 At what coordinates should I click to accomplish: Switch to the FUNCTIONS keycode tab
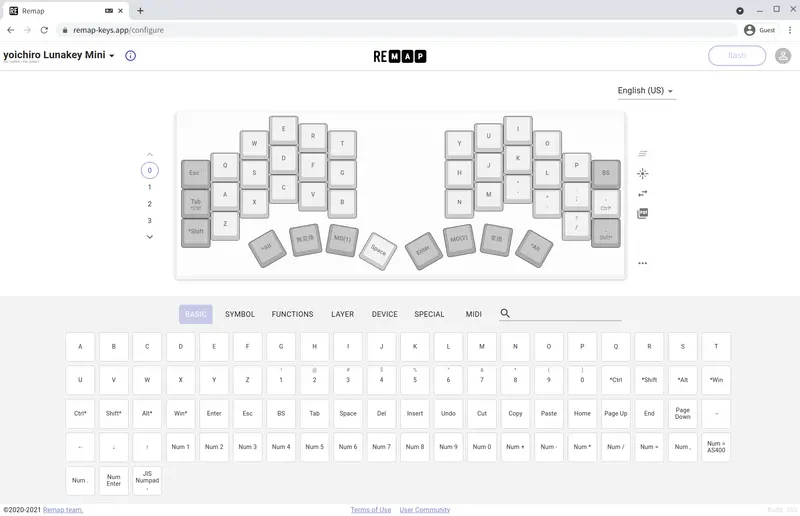click(x=292, y=314)
